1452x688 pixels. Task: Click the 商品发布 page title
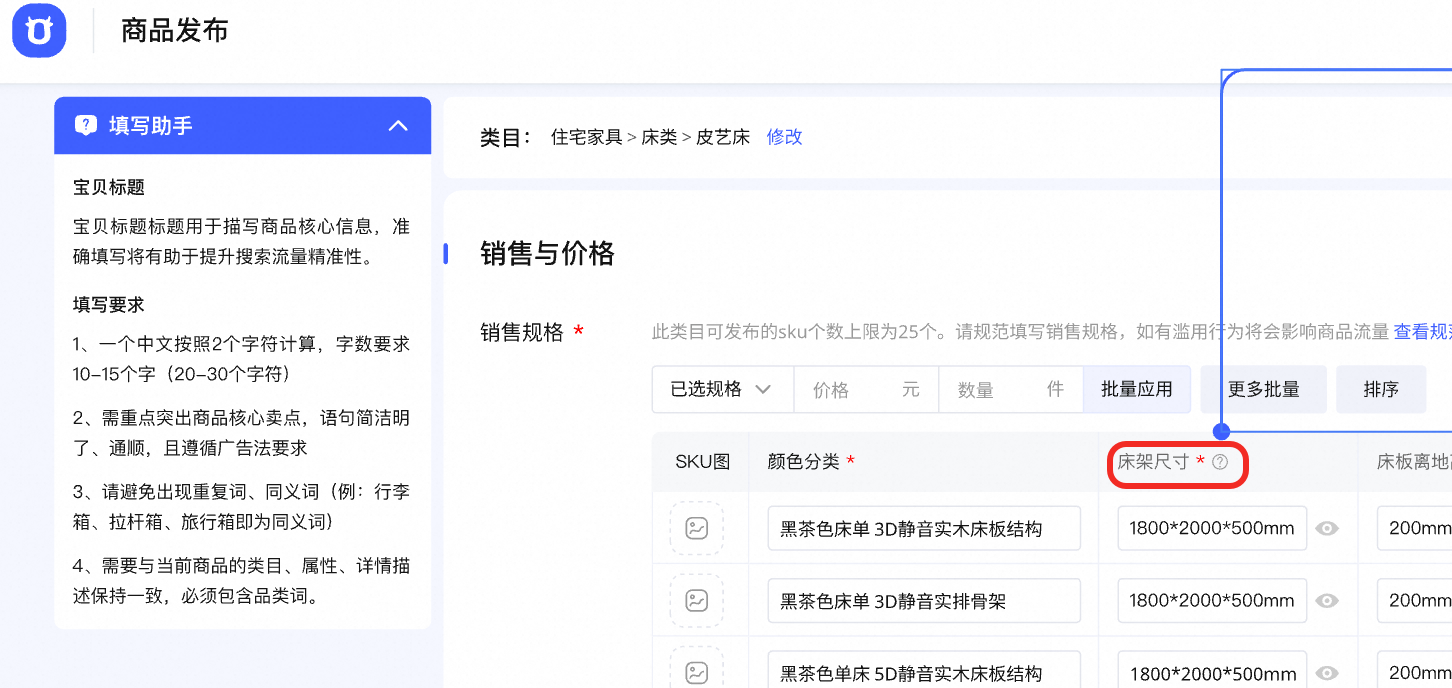(x=175, y=31)
